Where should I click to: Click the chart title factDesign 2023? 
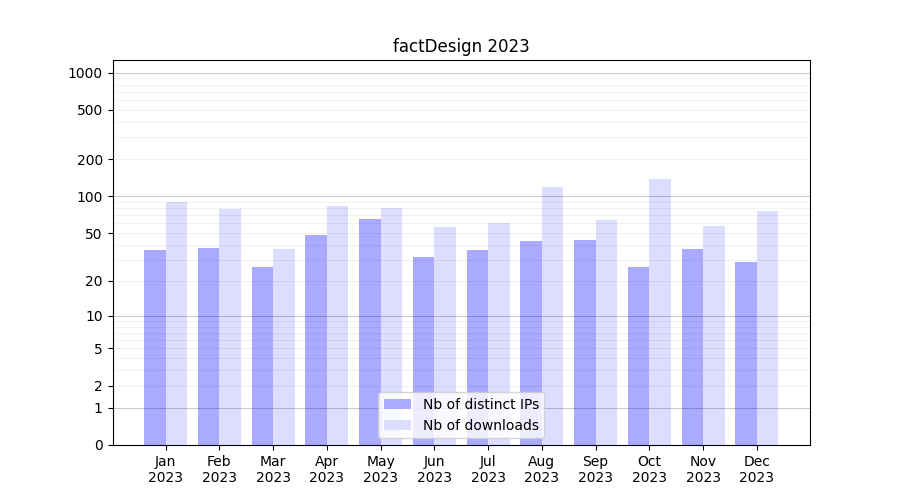pyautogui.click(x=460, y=46)
